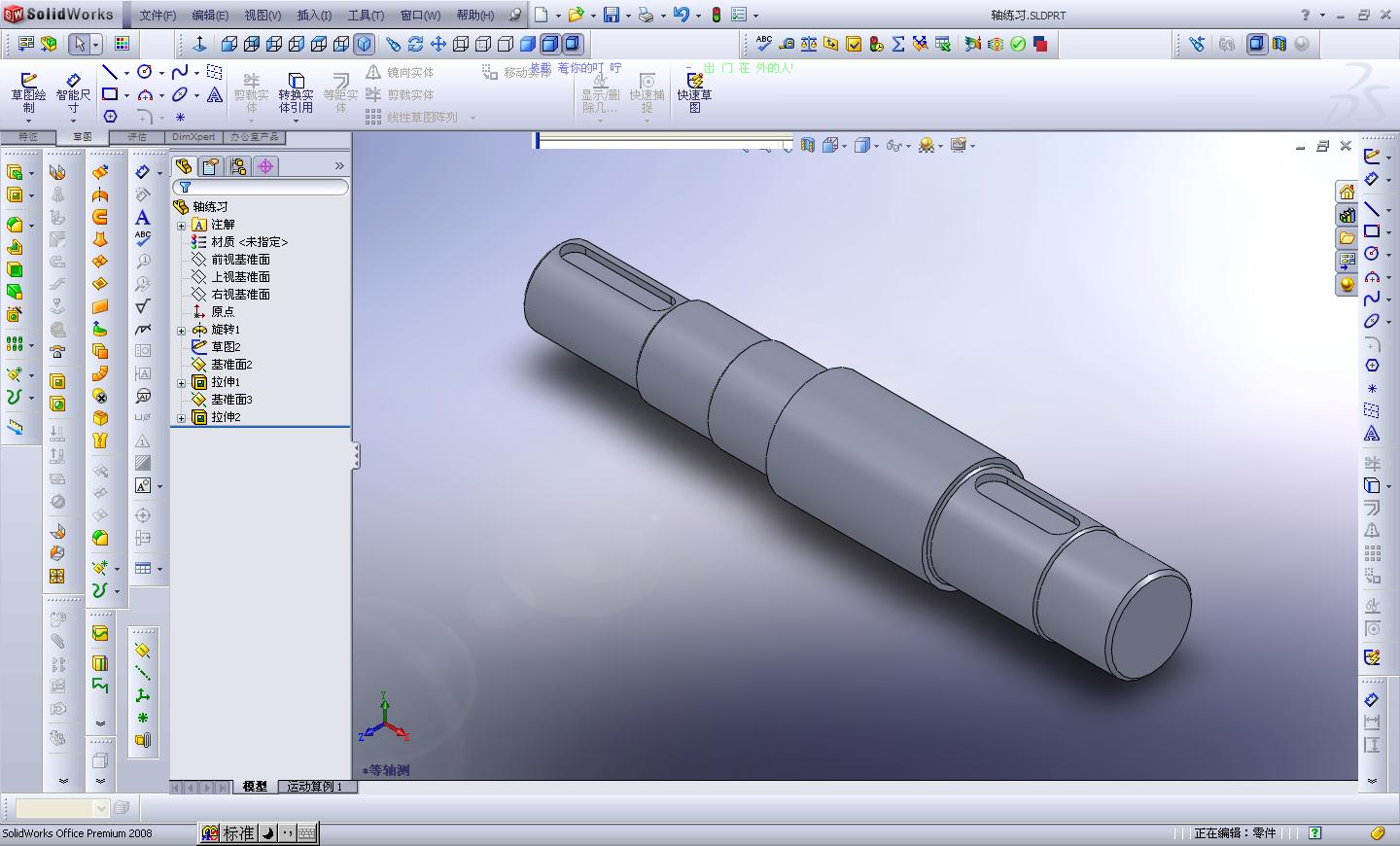
Task: Click the filter funnel icon in feature tree
Action: [185, 187]
